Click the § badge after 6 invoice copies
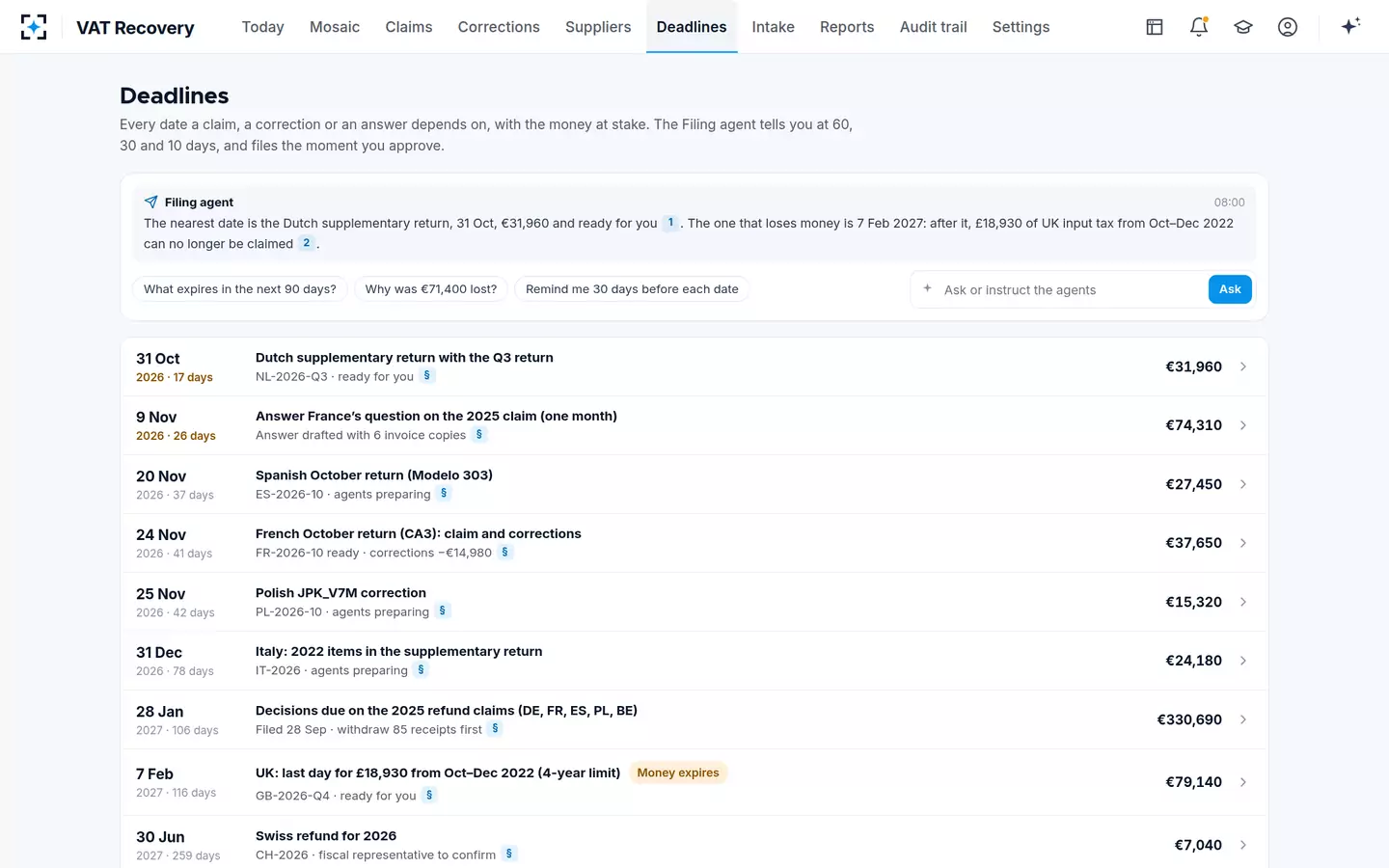The width and height of the screenshot is (1389, 868). click(479, 434)
